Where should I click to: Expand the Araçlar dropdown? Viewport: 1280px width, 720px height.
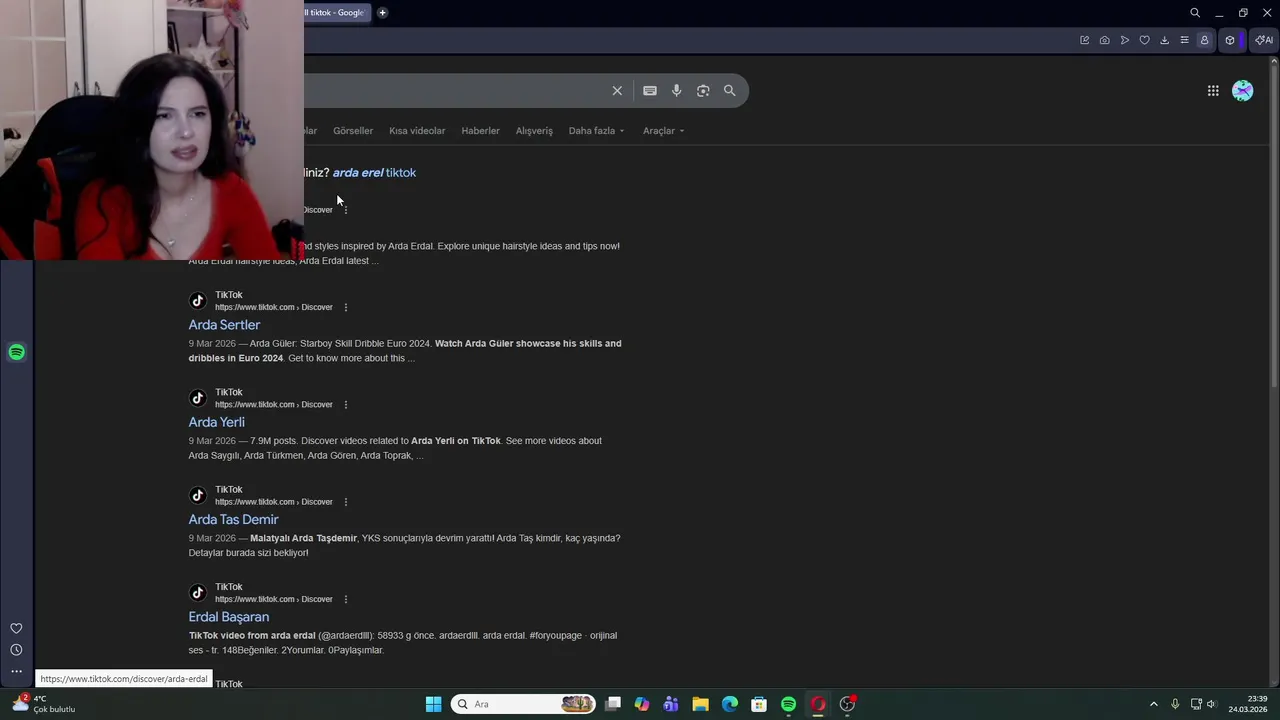pos(664,131)
